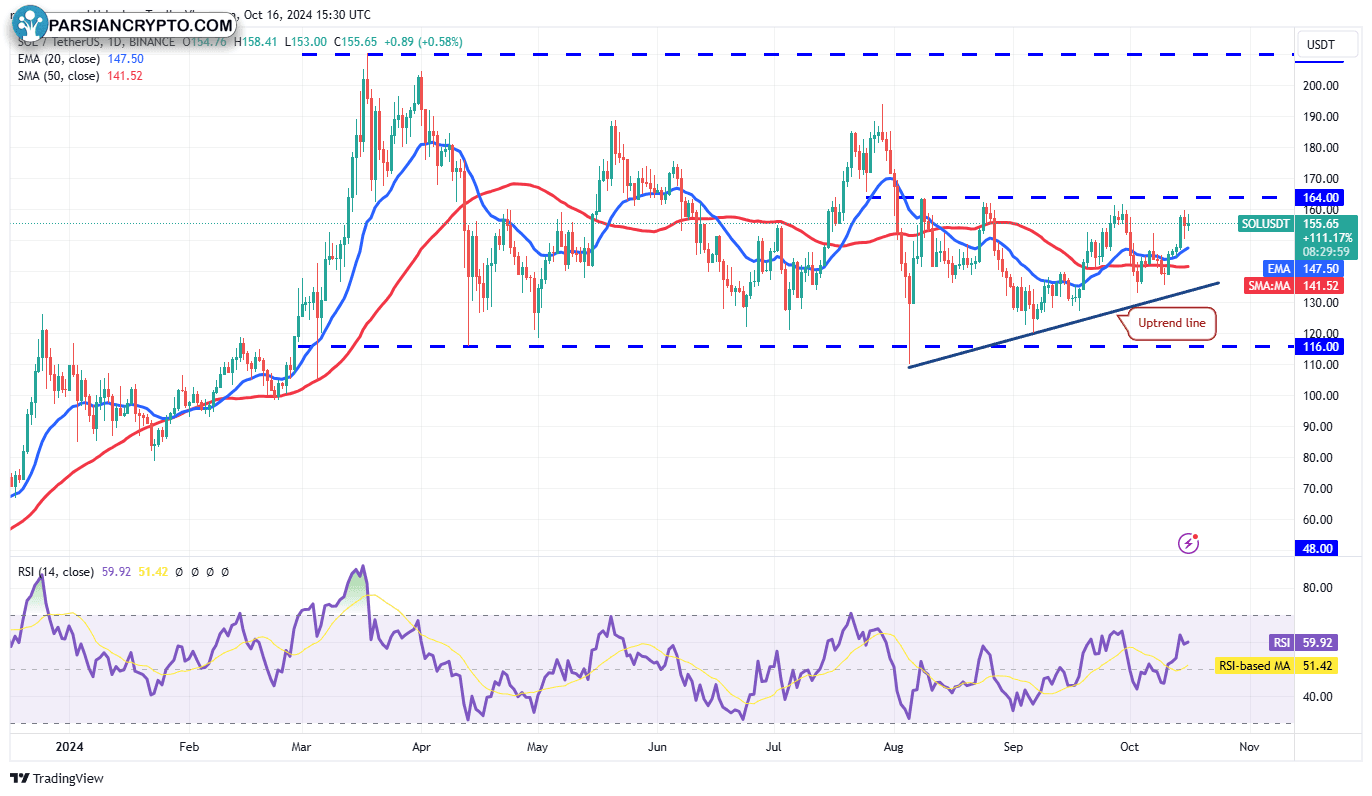Click the 164.00 price level label
Viewport: 1372px width, 796px height.
[1320, 197]
